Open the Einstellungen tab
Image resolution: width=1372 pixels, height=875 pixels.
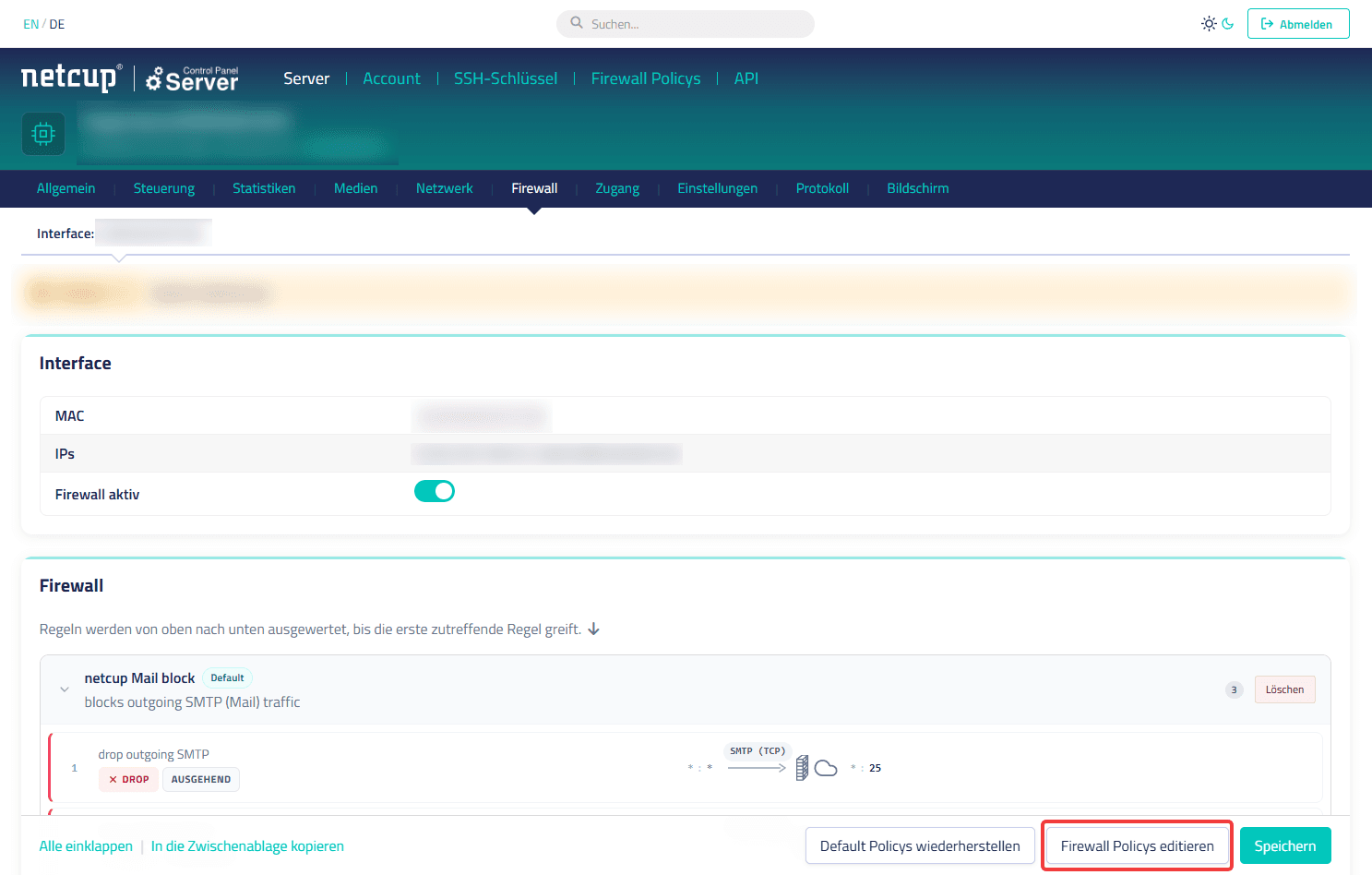pos(717,188)
